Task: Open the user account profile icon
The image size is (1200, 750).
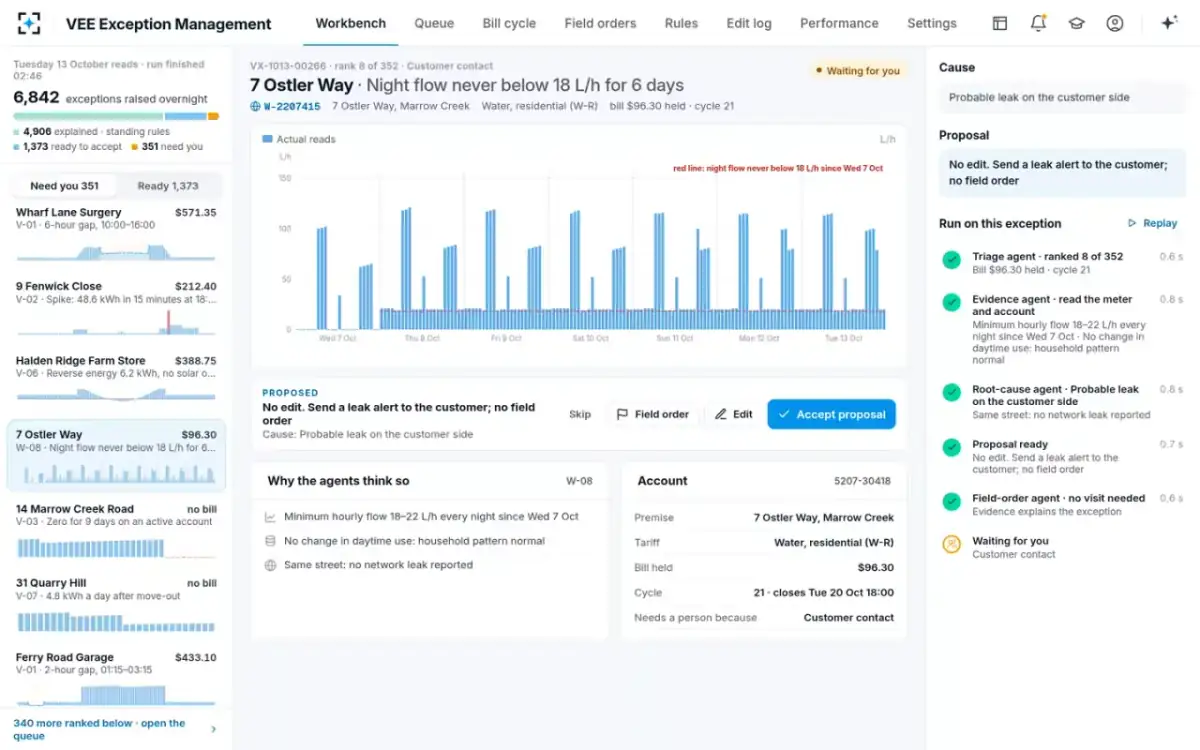Action: pos(1115,23)
